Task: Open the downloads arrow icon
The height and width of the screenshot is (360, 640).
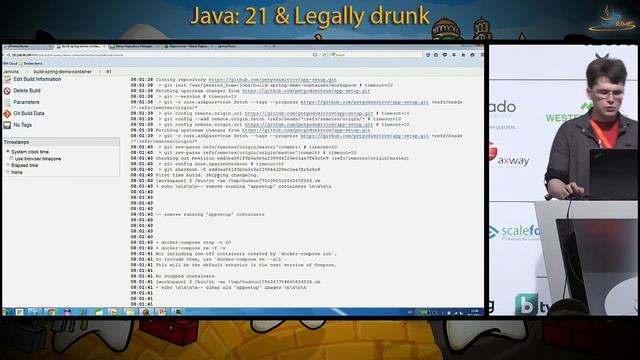Action: coord(454,55)
